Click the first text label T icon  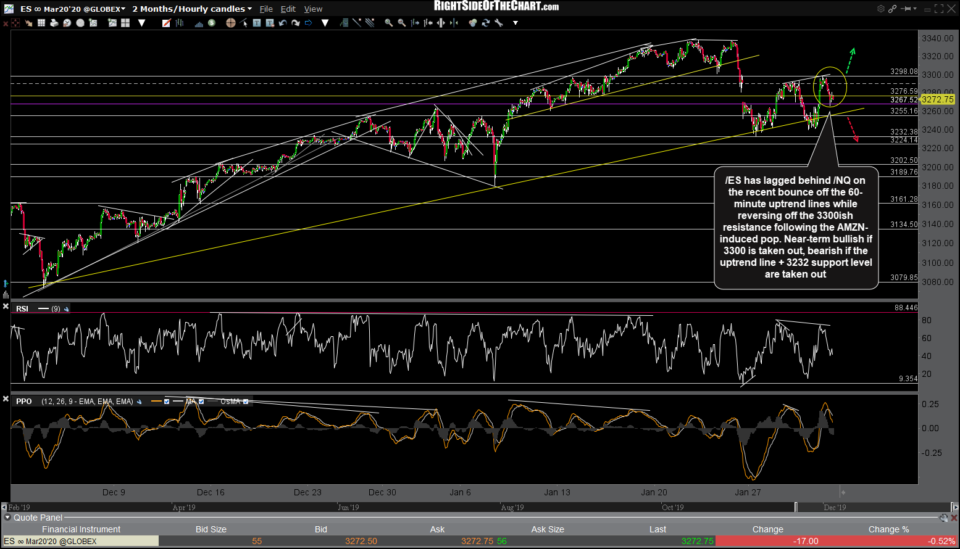pos(257,23)
